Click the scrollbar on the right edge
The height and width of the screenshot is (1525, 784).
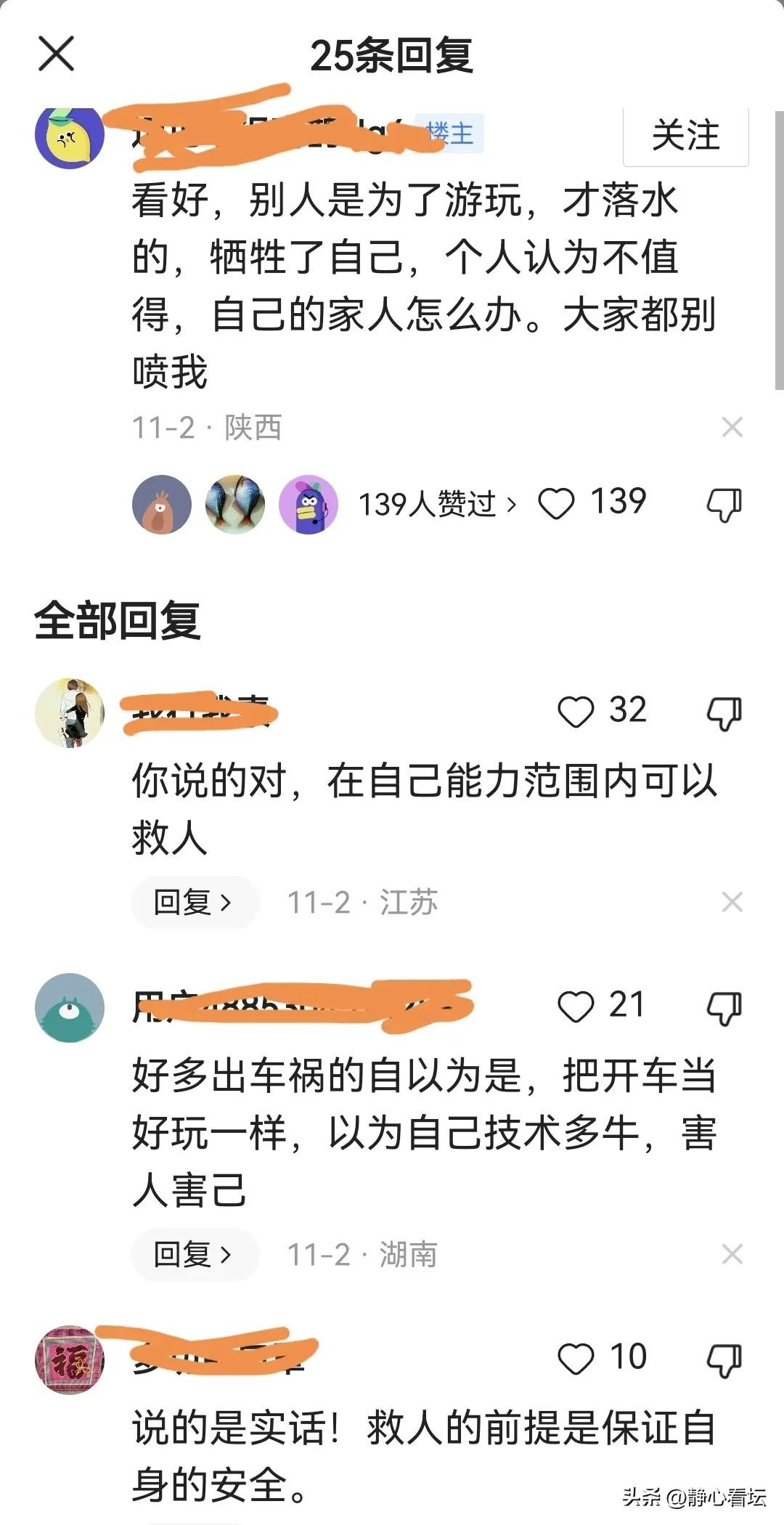click(x=779, y=251)
